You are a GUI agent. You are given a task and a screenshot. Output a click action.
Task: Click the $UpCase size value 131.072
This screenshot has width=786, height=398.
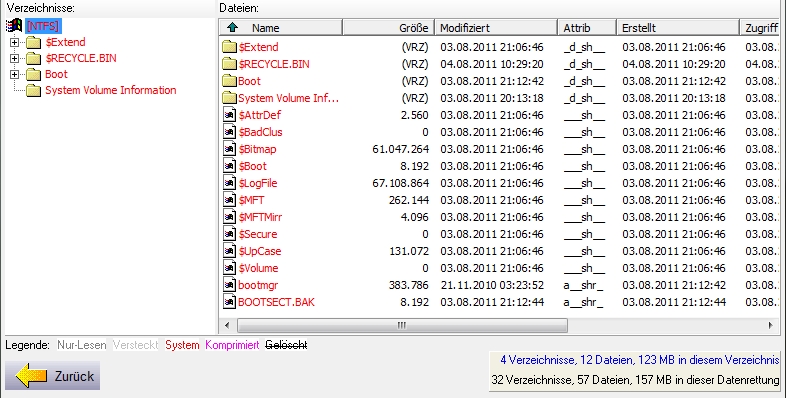[x=409, y=251]
